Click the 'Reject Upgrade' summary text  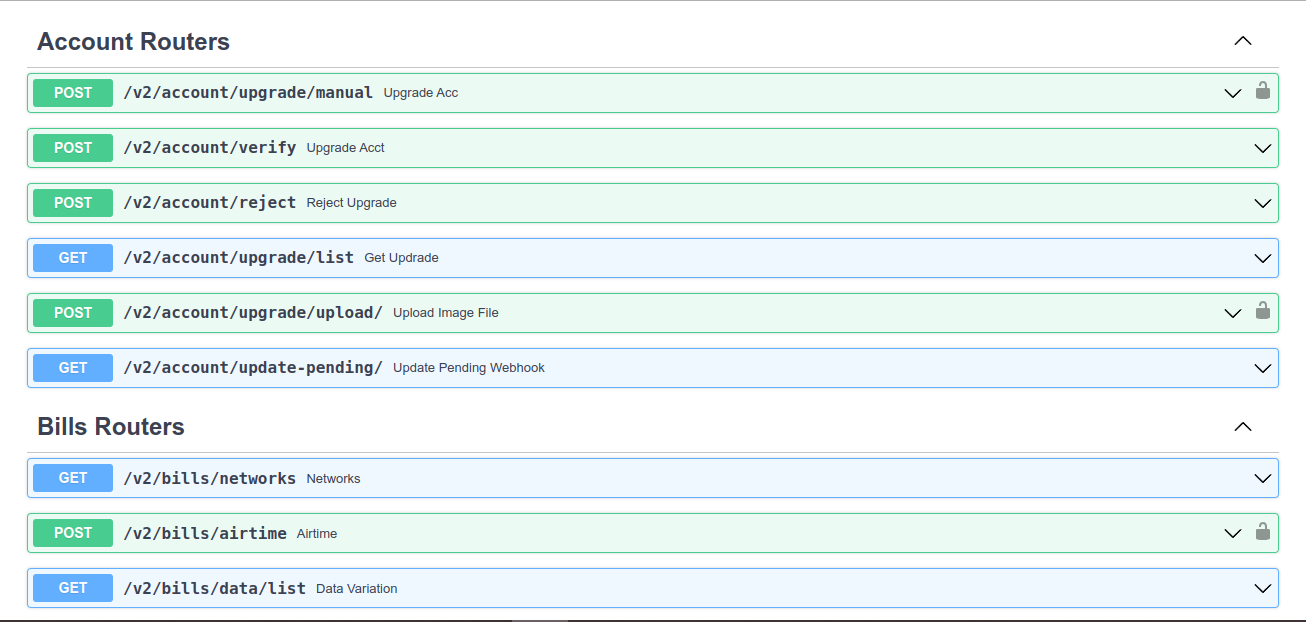(x=352, y=203)
